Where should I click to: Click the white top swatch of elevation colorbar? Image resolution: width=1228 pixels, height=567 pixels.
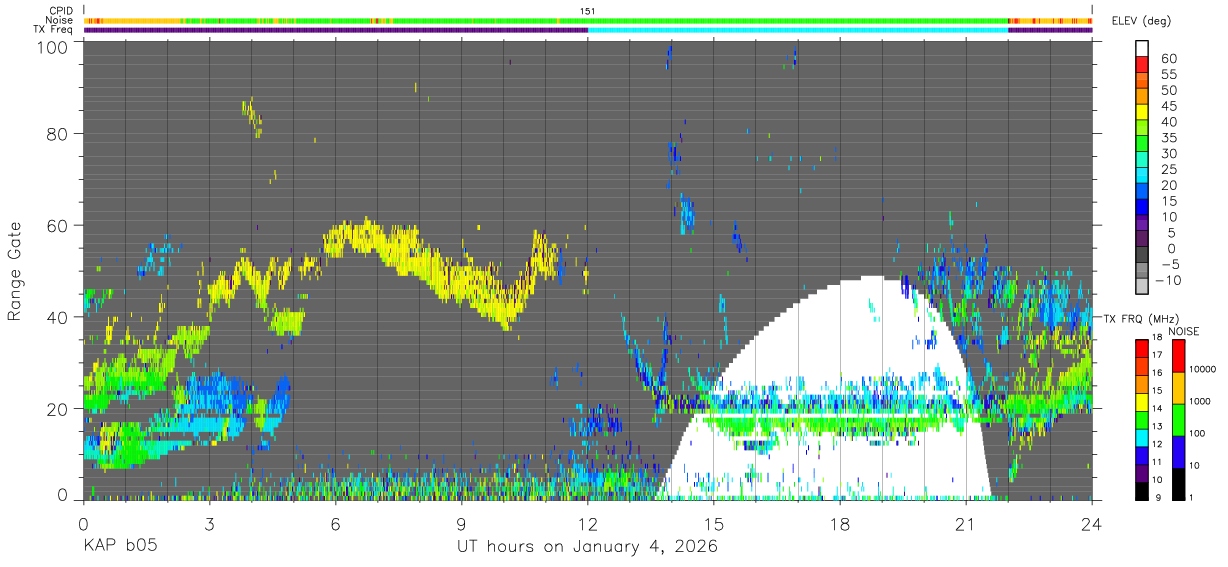[x=1142, y=49]
